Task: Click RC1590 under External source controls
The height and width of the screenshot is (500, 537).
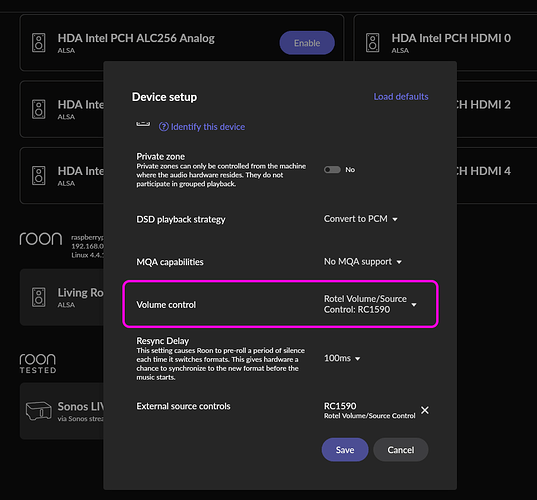Action: pos(340,406)
